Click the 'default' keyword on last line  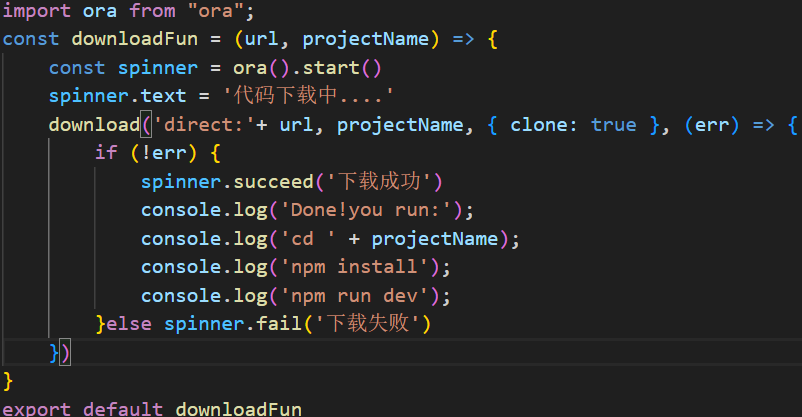123,409
